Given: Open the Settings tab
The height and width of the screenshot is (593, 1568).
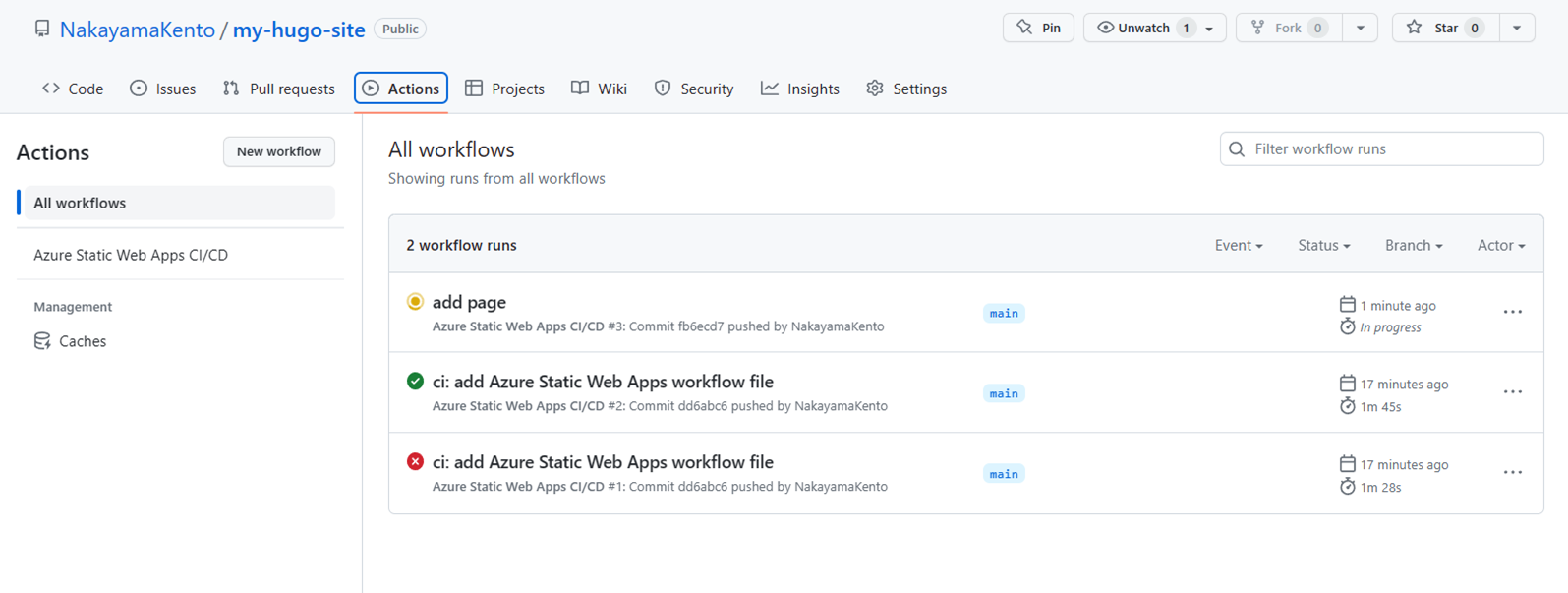Looking at the screenshot, I should (x=906, y=89).
